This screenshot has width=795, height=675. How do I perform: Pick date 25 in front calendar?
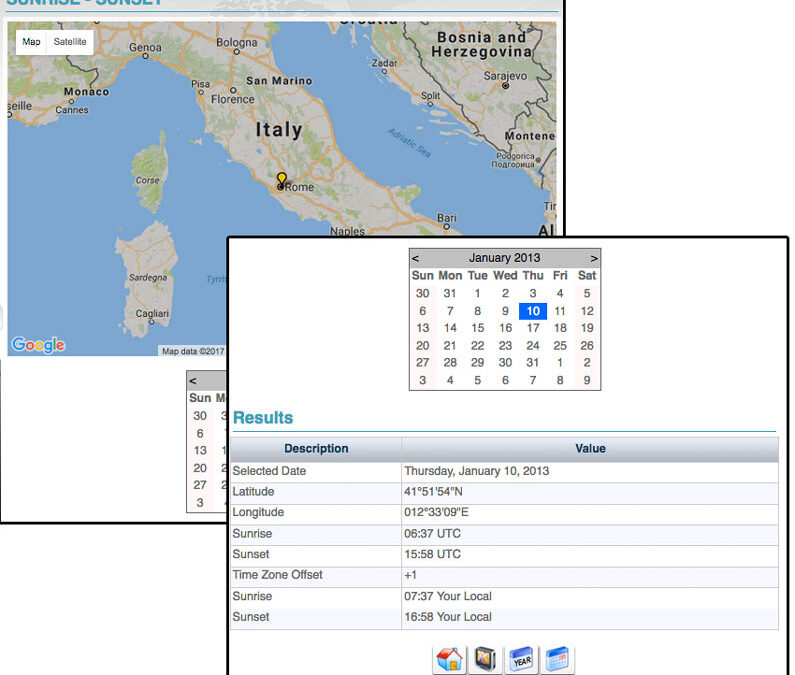click(x=560, y=345)
